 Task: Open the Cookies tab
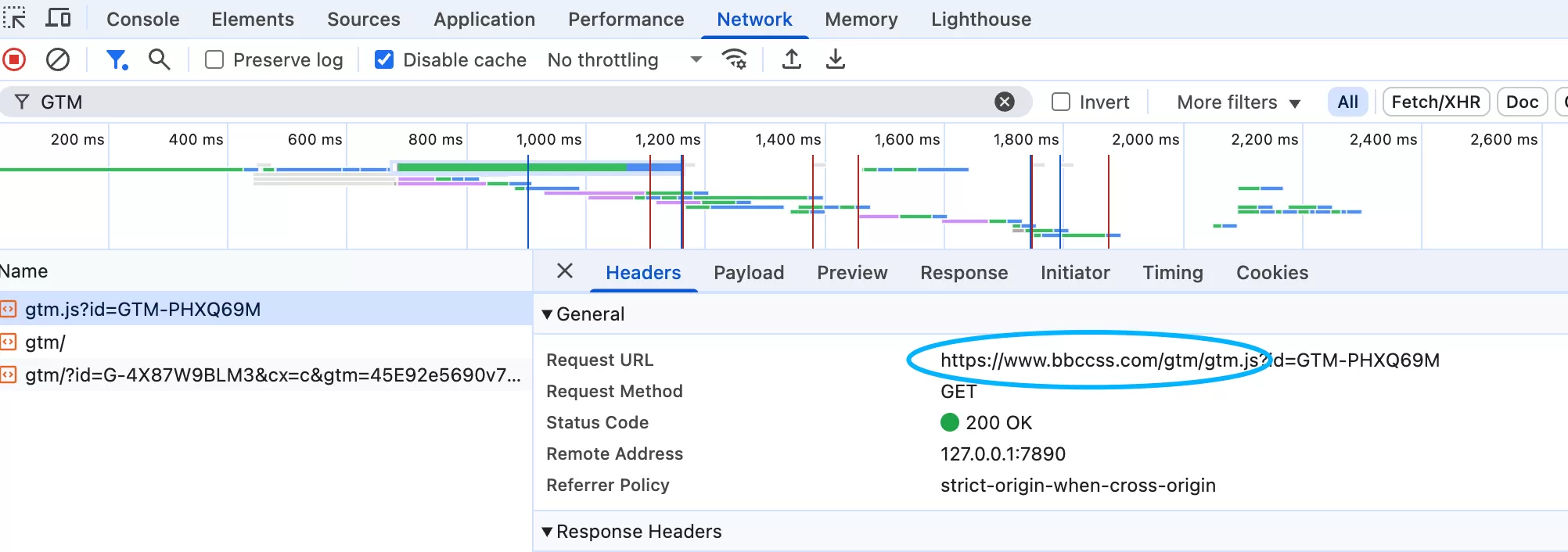(1272, 272)
